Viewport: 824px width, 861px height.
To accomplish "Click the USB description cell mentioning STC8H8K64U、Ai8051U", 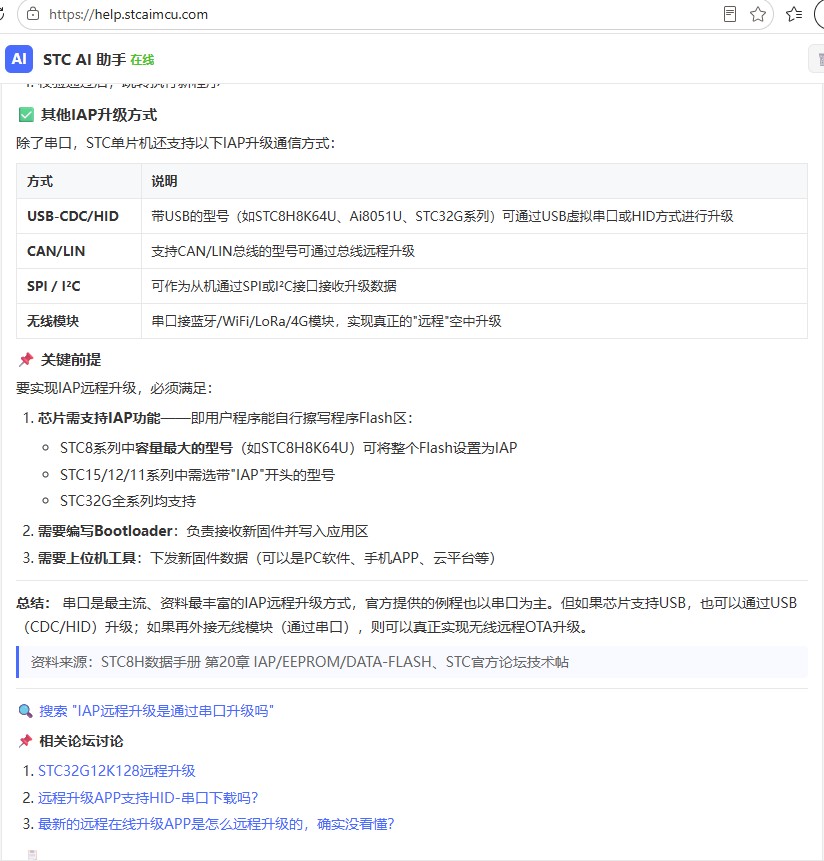I will coord(474,216).
